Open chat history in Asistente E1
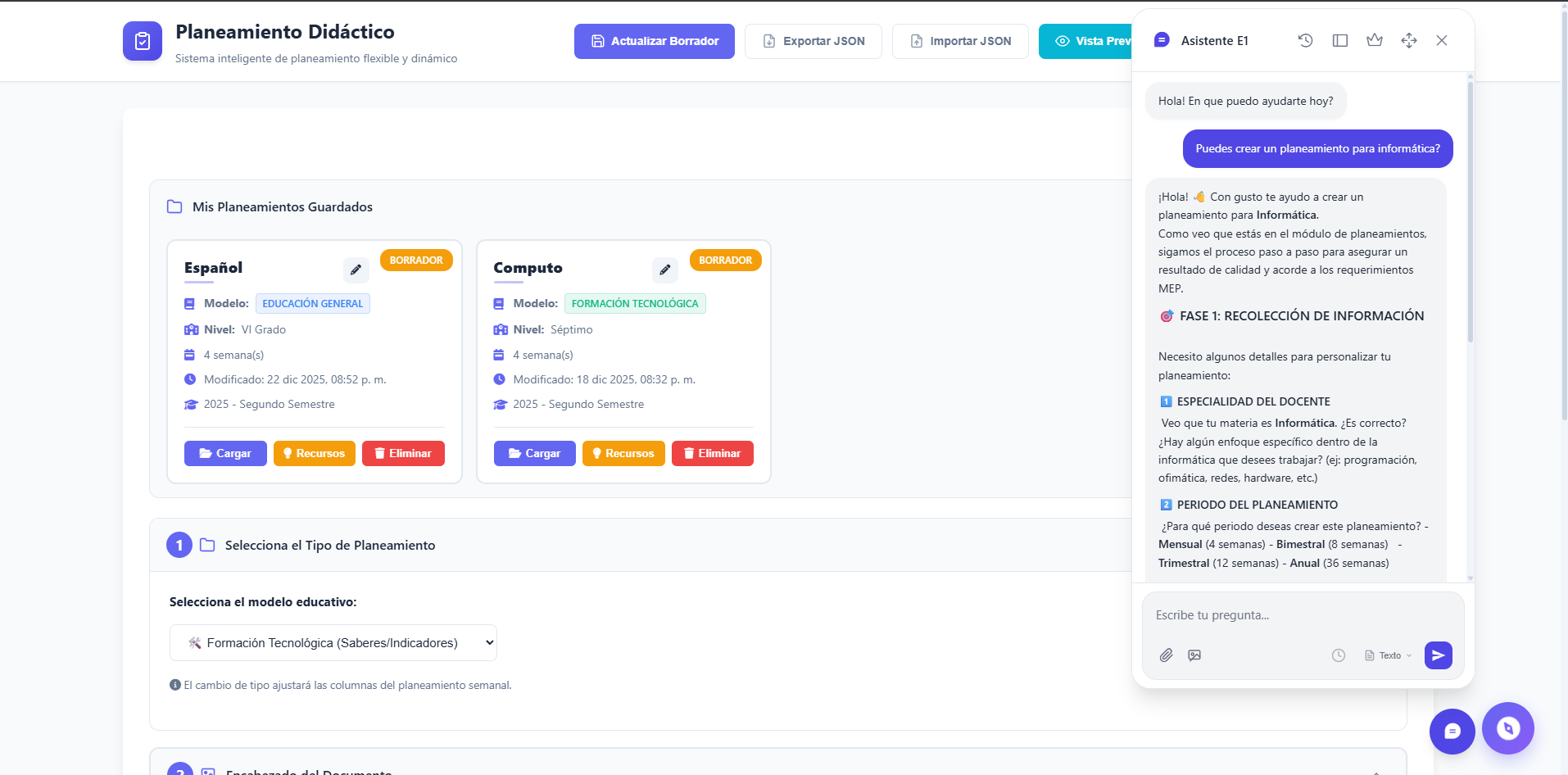 1305,40
